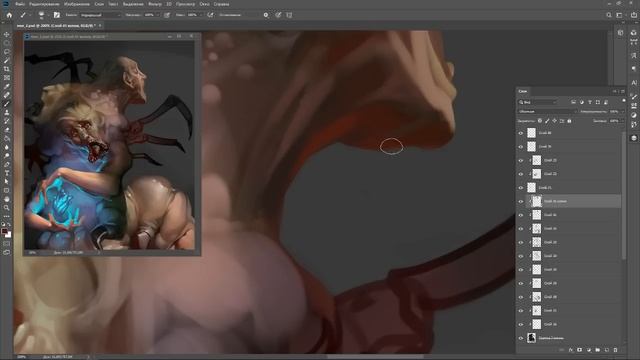
Task: Select the Move tool
Action: 7,34
